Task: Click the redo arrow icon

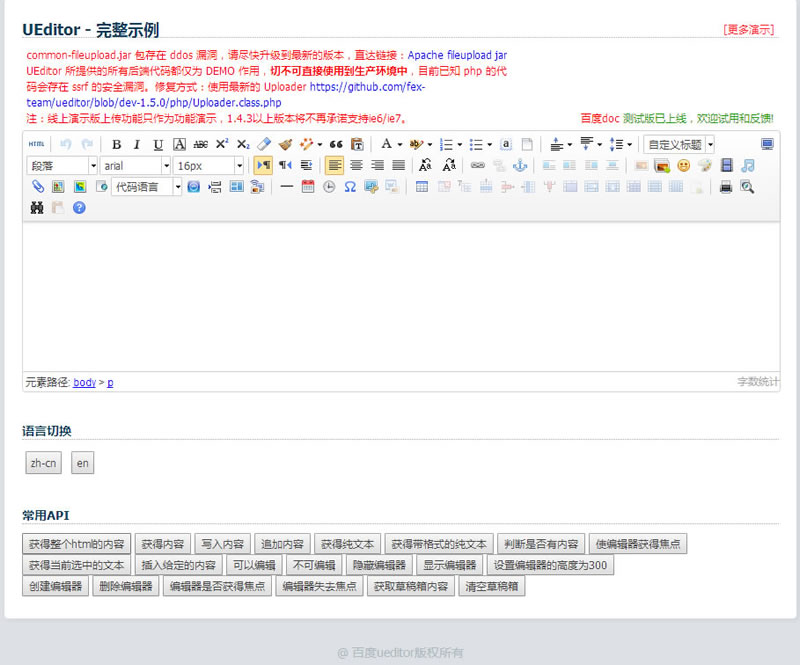Action: coord(87,144)
